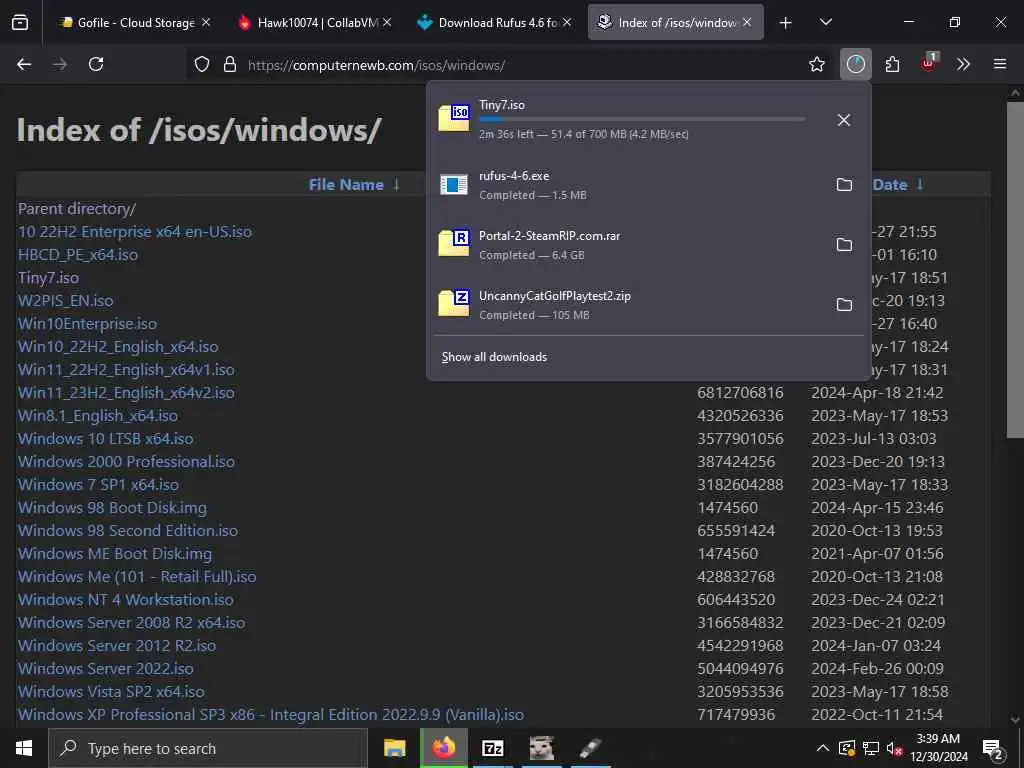Click Show all downloads
The image size is (1024, 768).
(494, 357)
